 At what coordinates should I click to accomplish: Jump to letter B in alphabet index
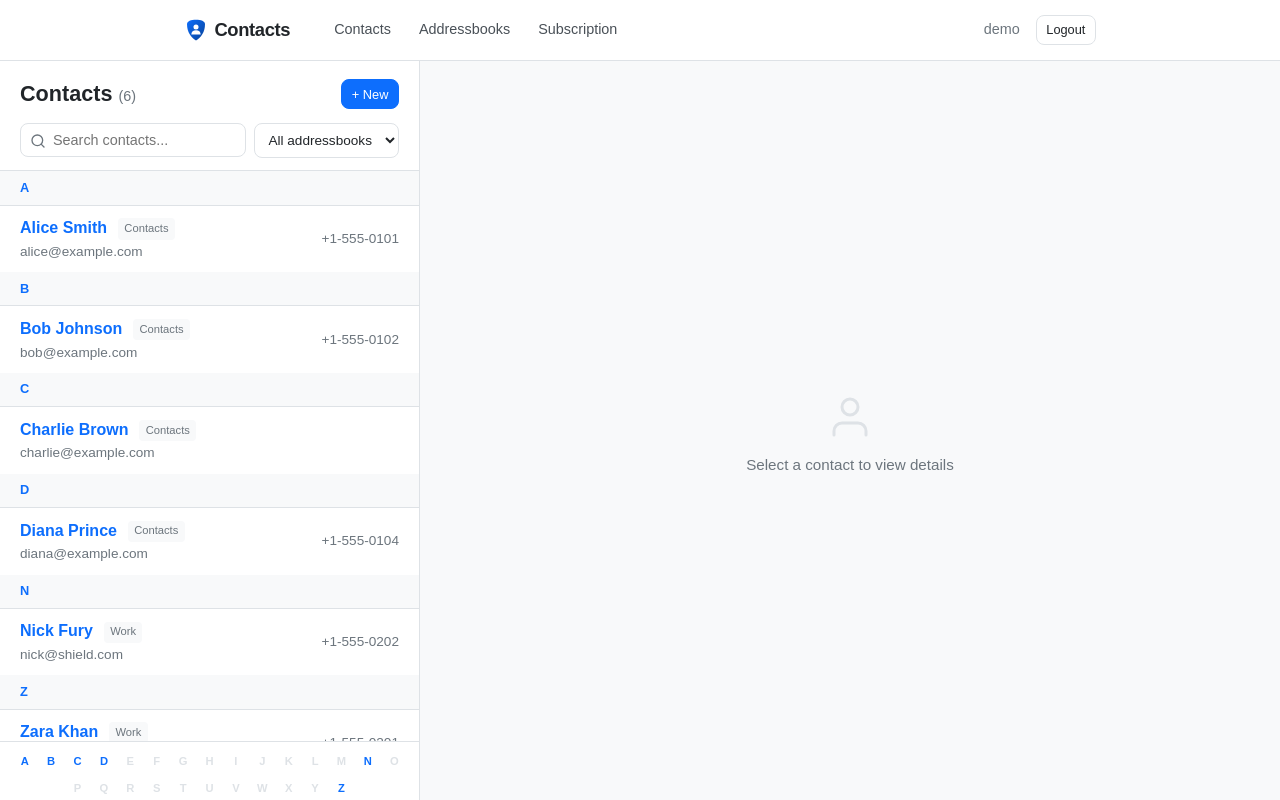pyautogui.click(x=51, y=761)
